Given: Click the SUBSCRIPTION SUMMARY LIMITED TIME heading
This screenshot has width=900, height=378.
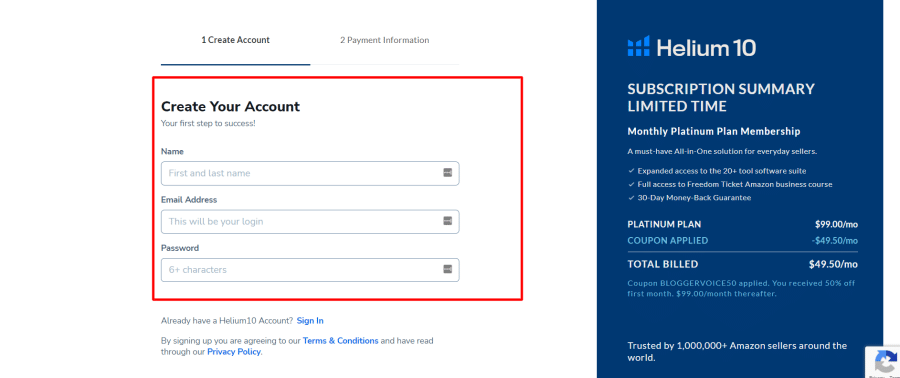Looking at the screenshot, I should pyautogui.click(x=721, y=98).
